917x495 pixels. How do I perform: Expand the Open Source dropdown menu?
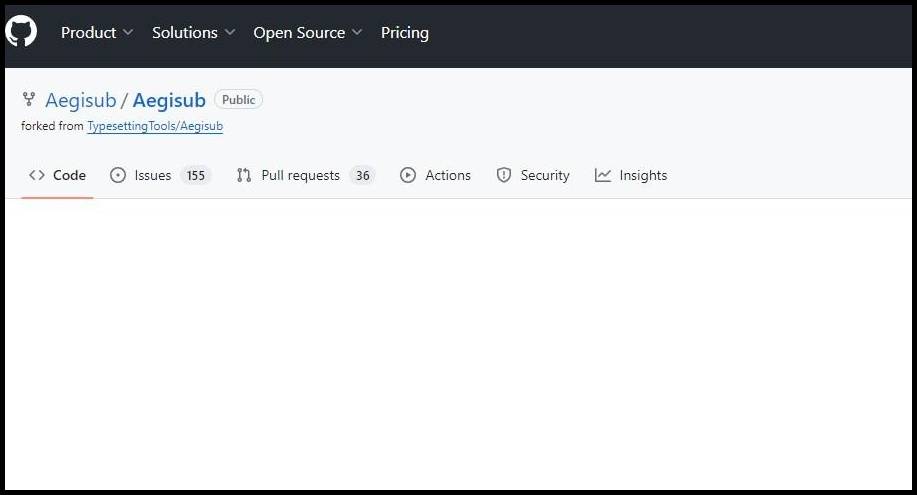pyautogui.click(x=308, y=33)
